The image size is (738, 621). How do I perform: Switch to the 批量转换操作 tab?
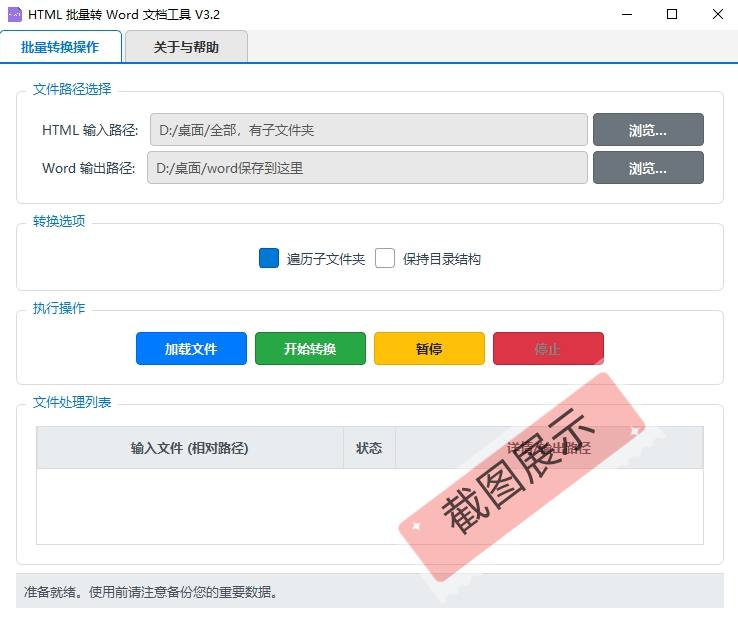point(61,47)
